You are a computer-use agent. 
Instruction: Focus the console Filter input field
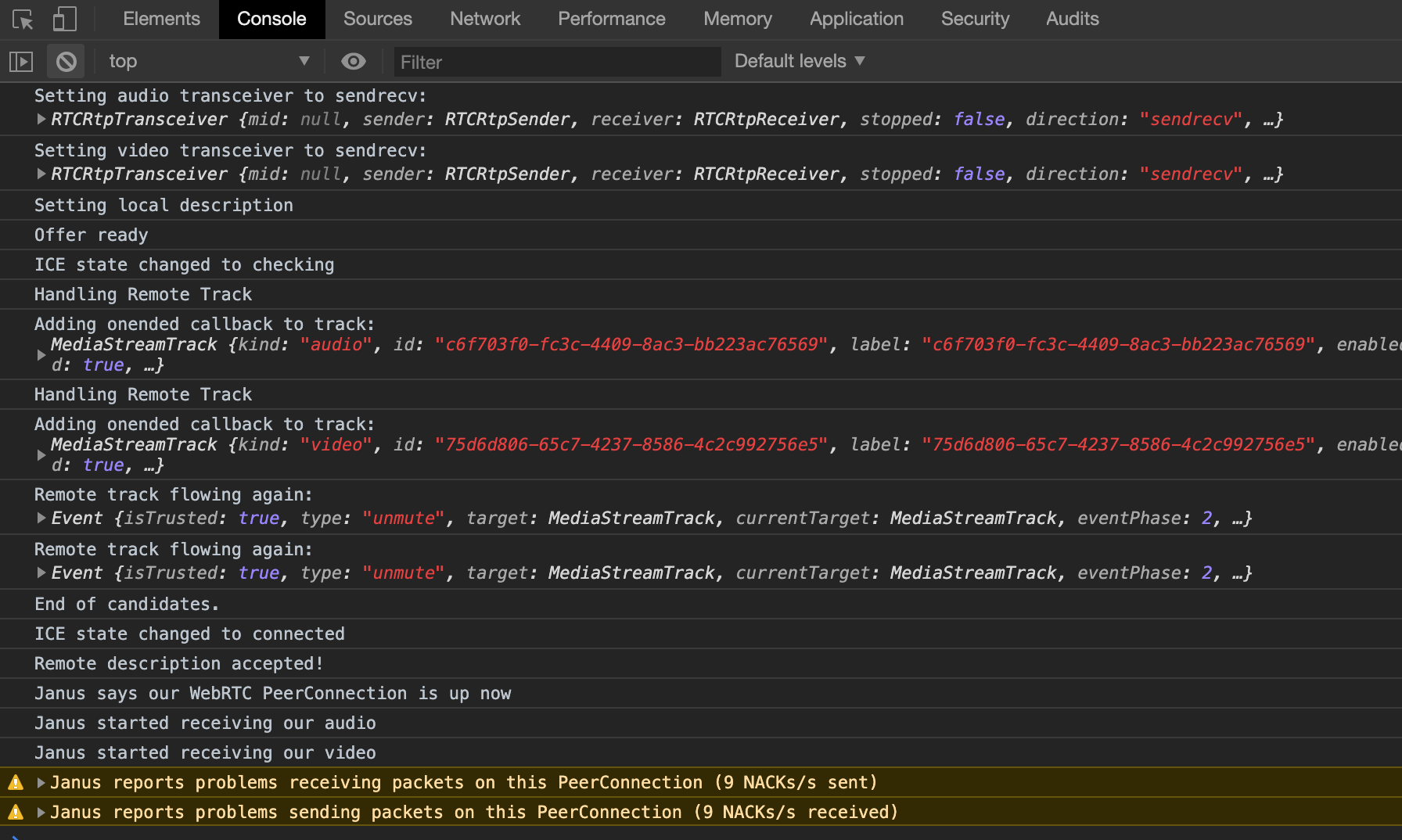[x=556, y=62]
